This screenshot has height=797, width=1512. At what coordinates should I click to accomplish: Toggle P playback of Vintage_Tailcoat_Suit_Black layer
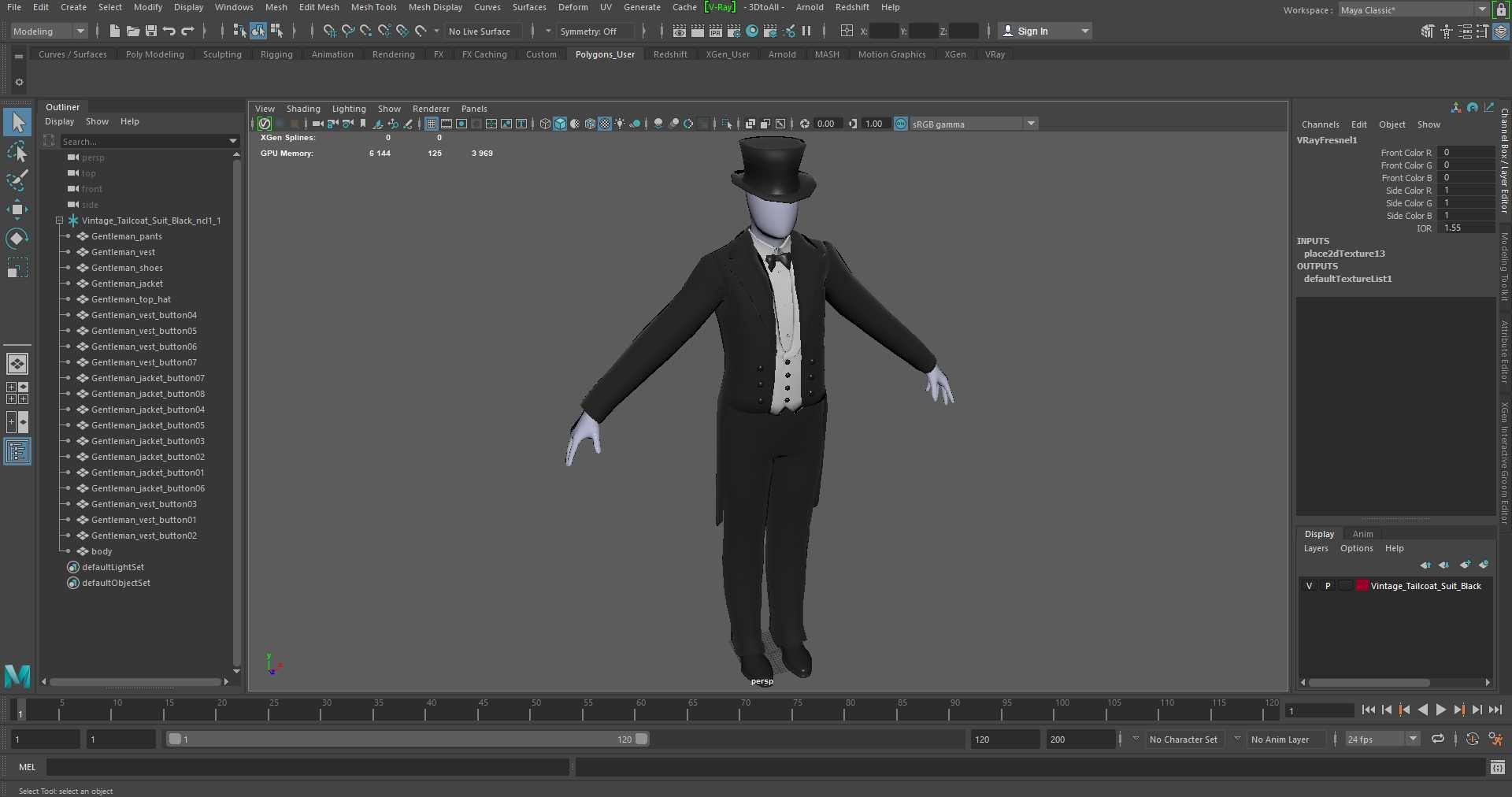[x=1328, y=586]
